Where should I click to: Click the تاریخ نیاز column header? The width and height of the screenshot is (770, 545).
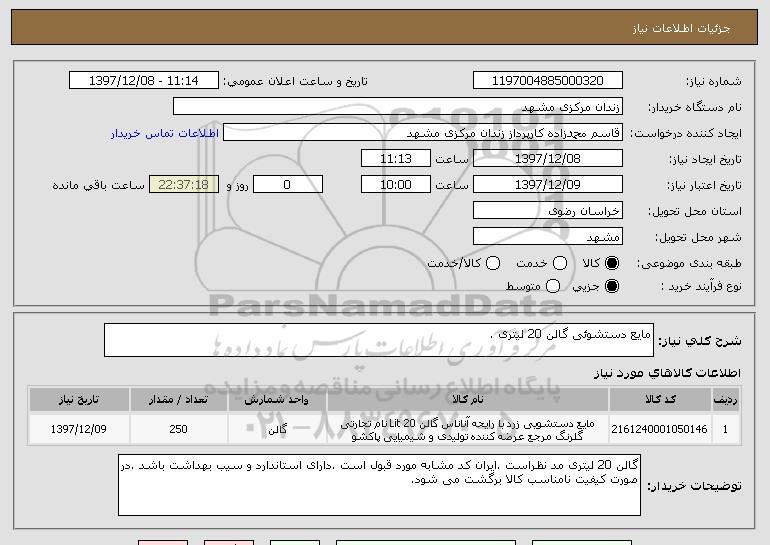[x=79, y=400]
